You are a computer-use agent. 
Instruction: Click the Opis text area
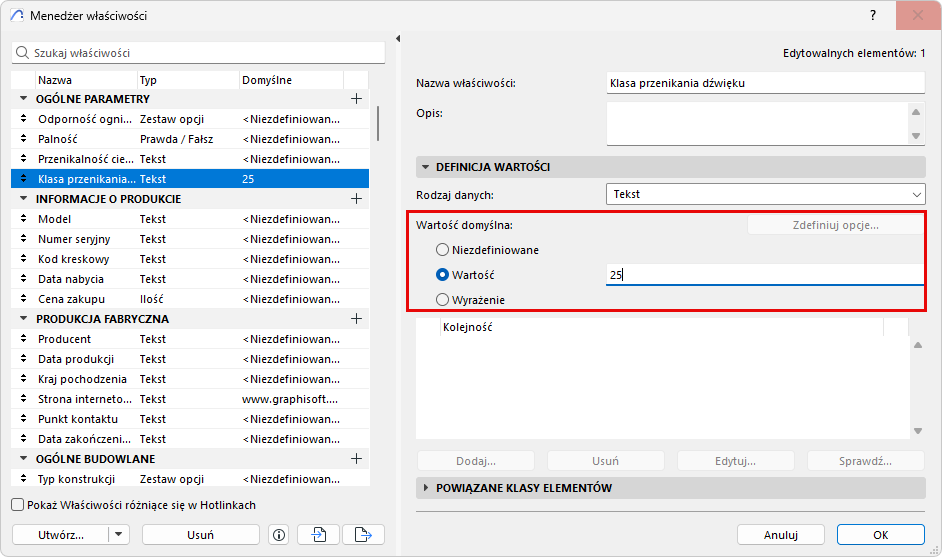point(757,124)
